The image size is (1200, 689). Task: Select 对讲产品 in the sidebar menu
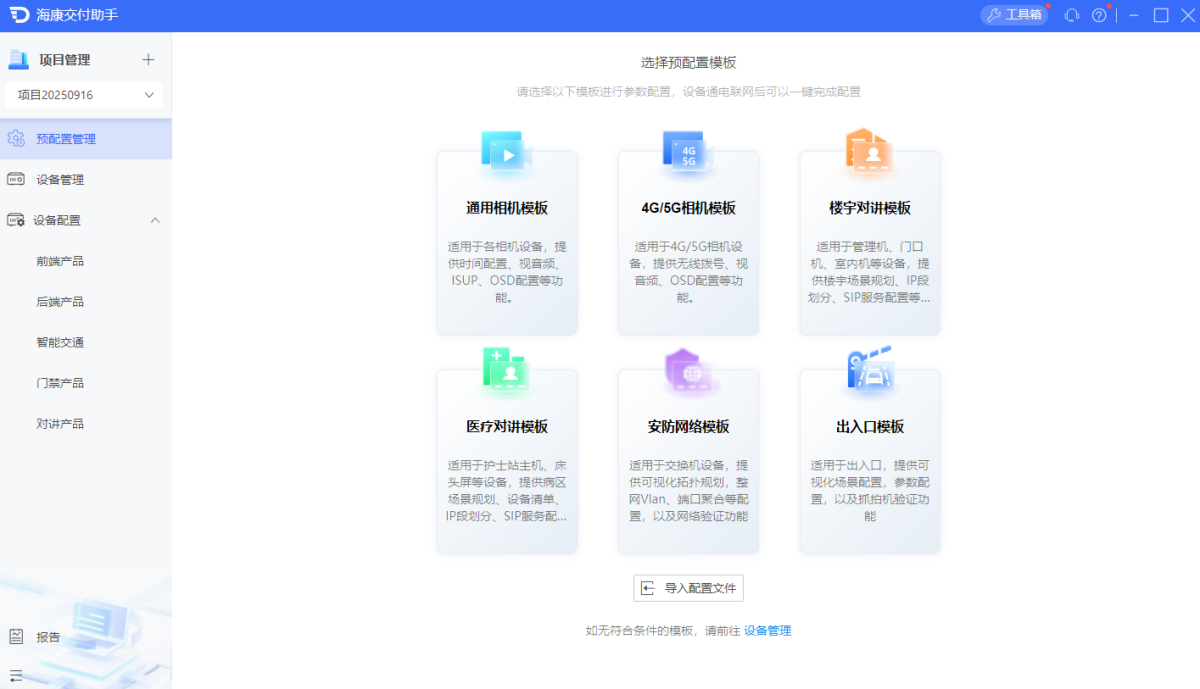point(62,423)
